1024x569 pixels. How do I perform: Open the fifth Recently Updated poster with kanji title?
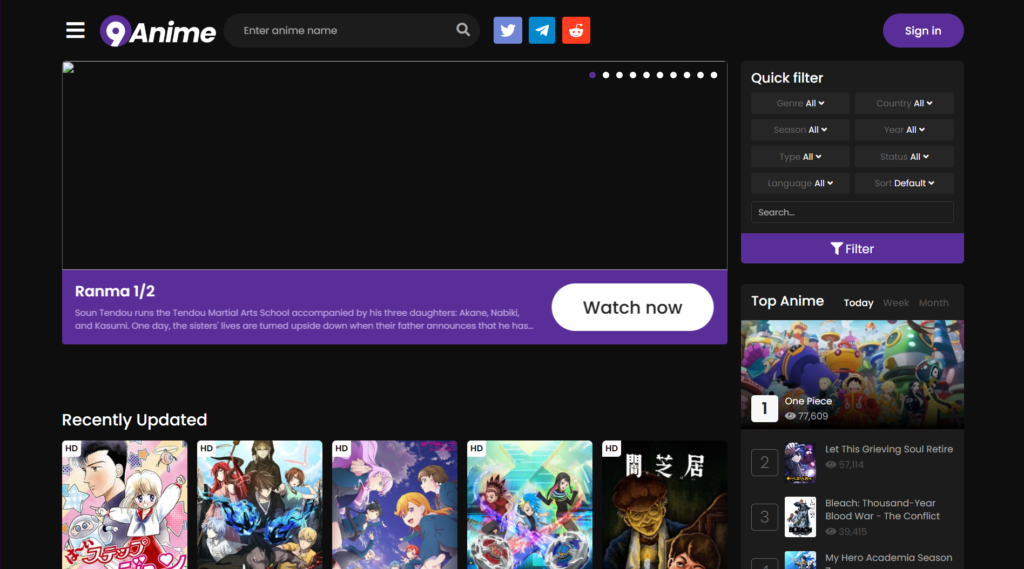point(664,504)
